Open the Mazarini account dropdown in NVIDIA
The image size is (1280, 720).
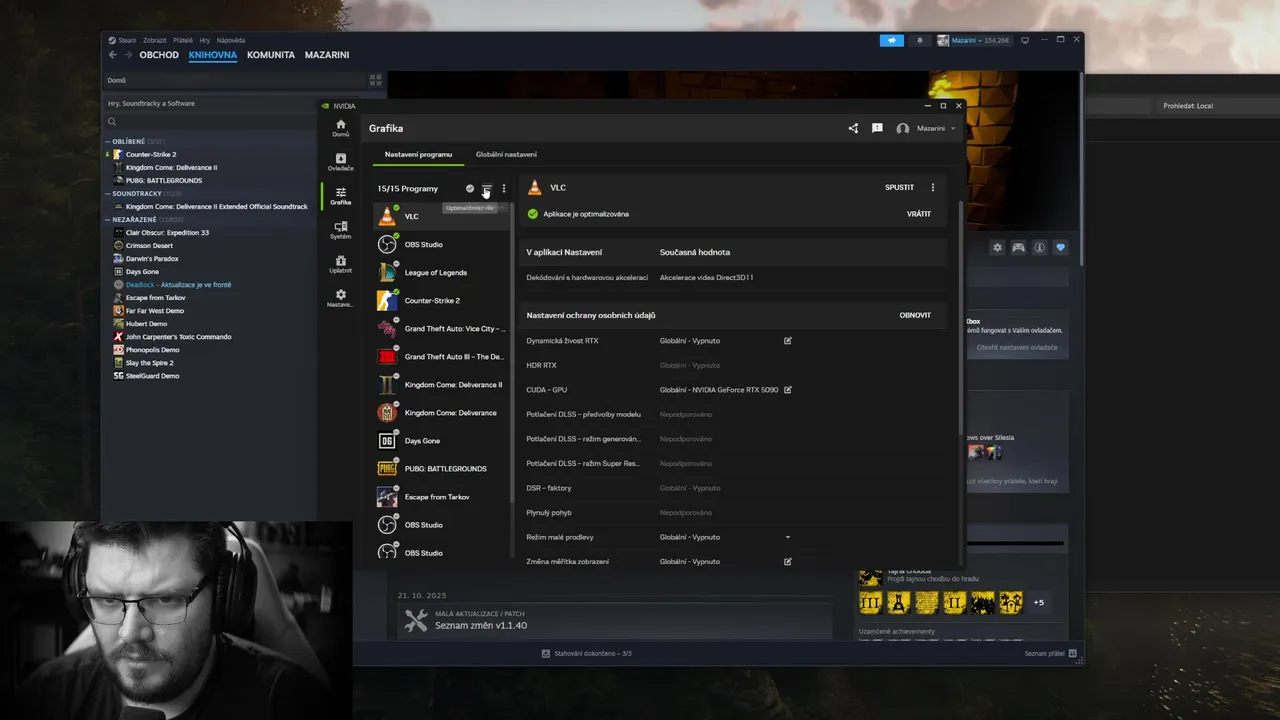pyautogui.click(x=927, y=128)
